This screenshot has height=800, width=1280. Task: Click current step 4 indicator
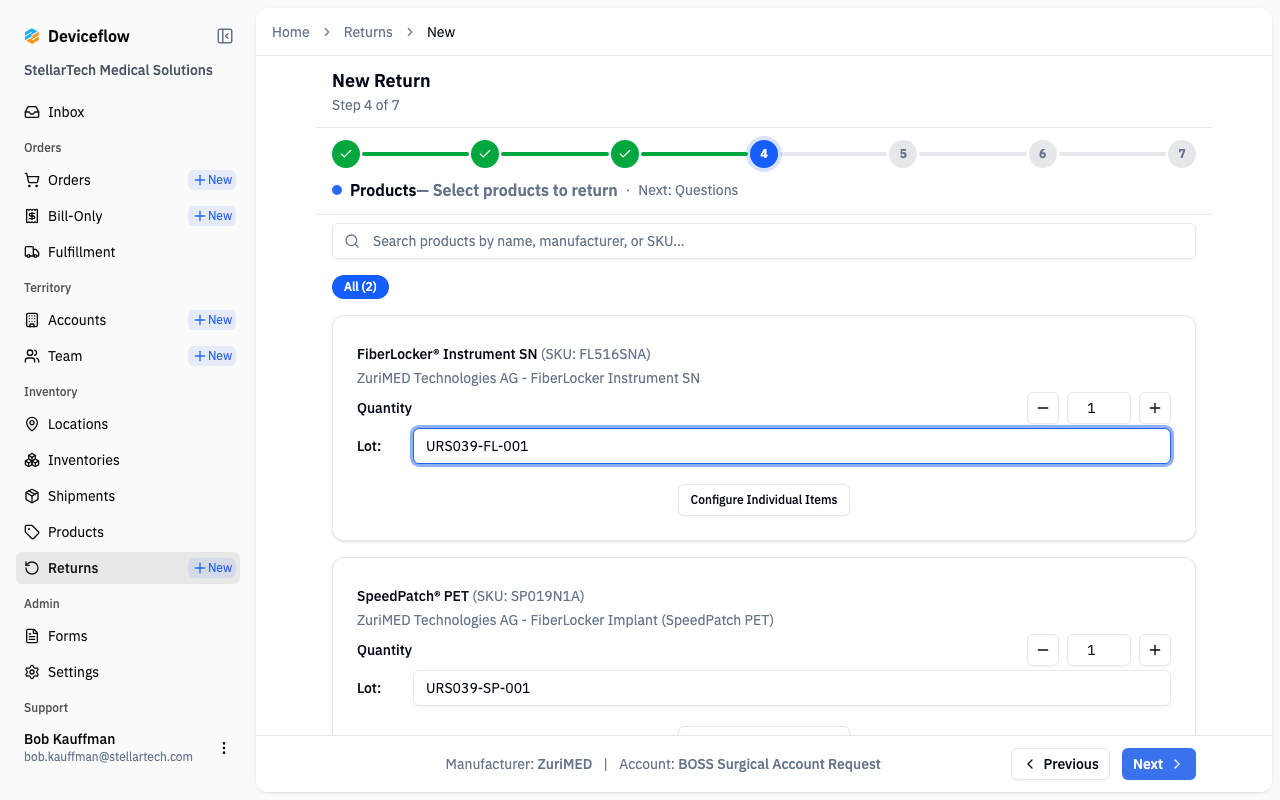coord(764,154)
